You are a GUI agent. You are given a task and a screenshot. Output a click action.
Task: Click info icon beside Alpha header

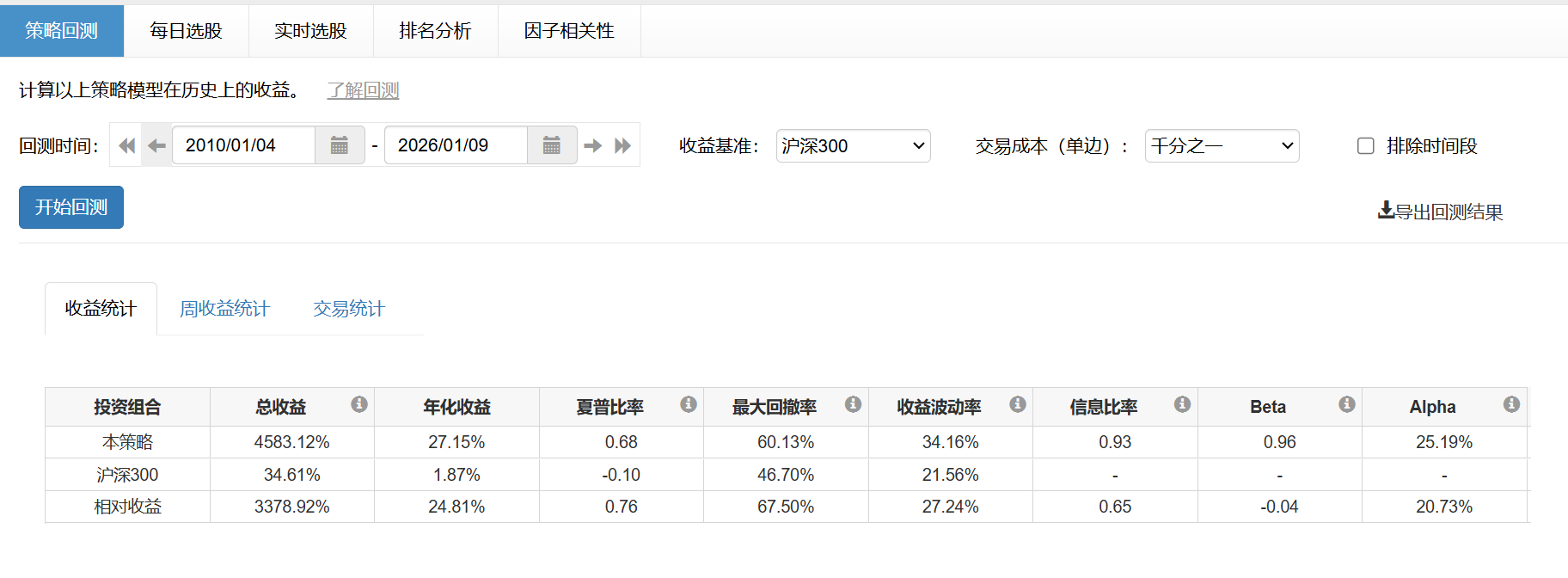(x=1511, y=404)
